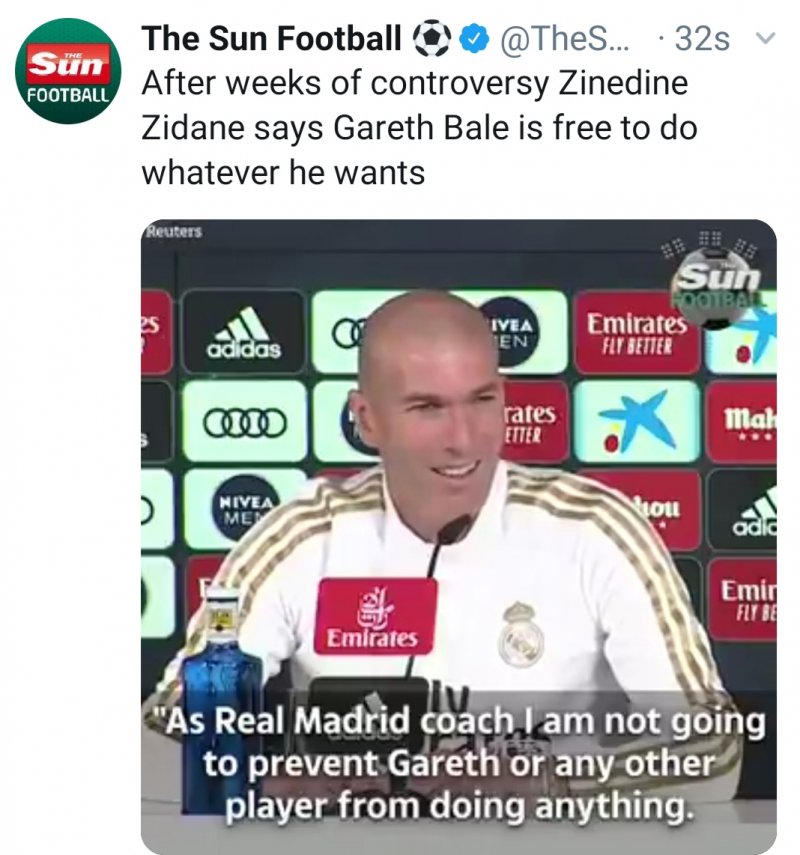
Task: Play the Zidane press conference video
Action: tap(459, 537)
